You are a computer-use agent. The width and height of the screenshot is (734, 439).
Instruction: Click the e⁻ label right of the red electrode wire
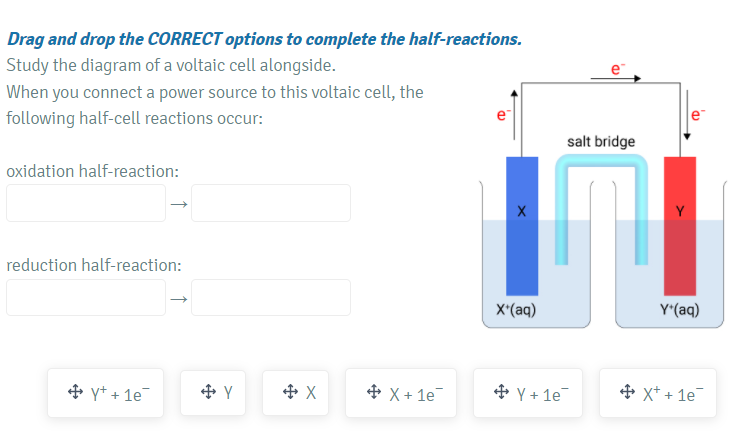pyautogui.click(x=698, y=116)
